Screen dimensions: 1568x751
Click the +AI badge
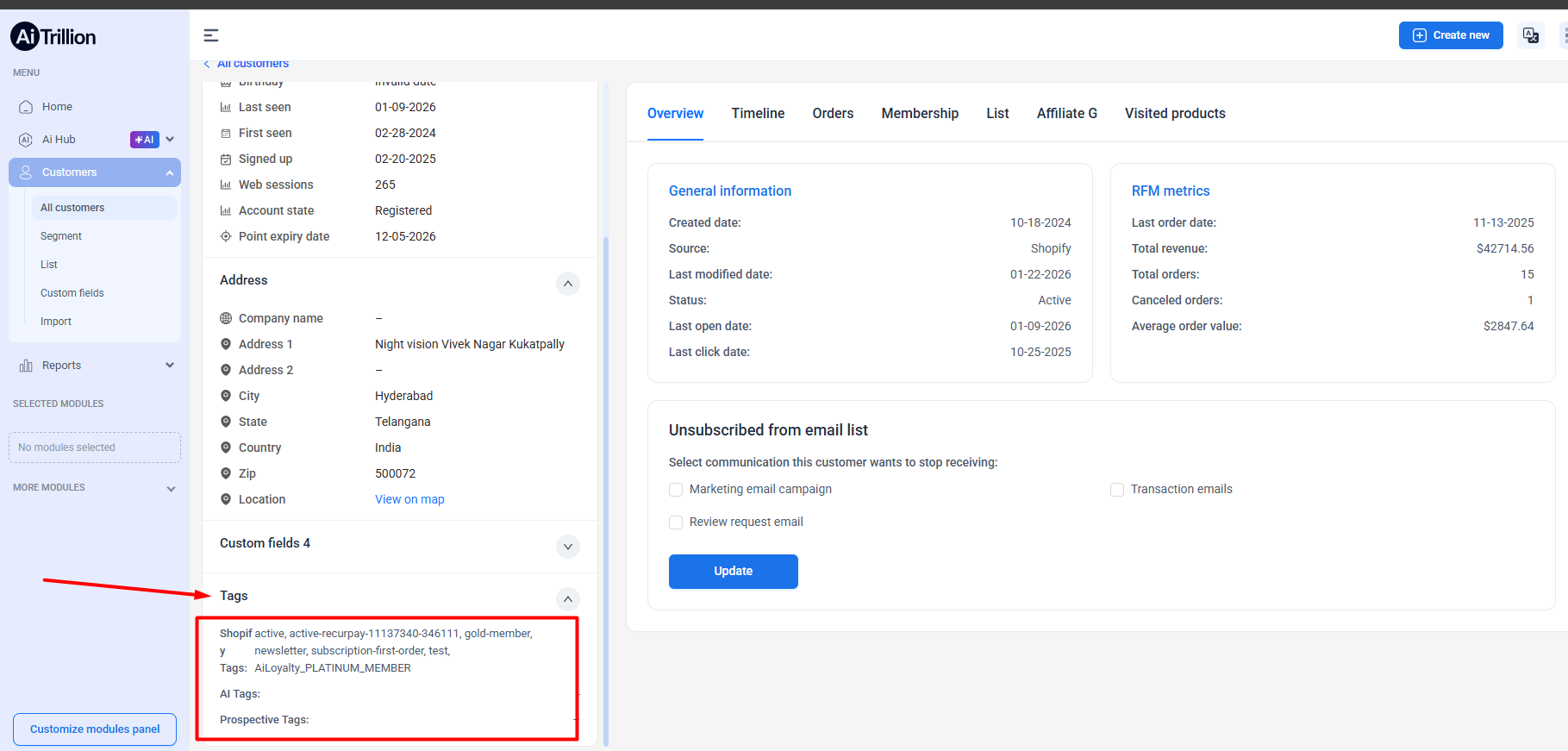pos(144,140)
